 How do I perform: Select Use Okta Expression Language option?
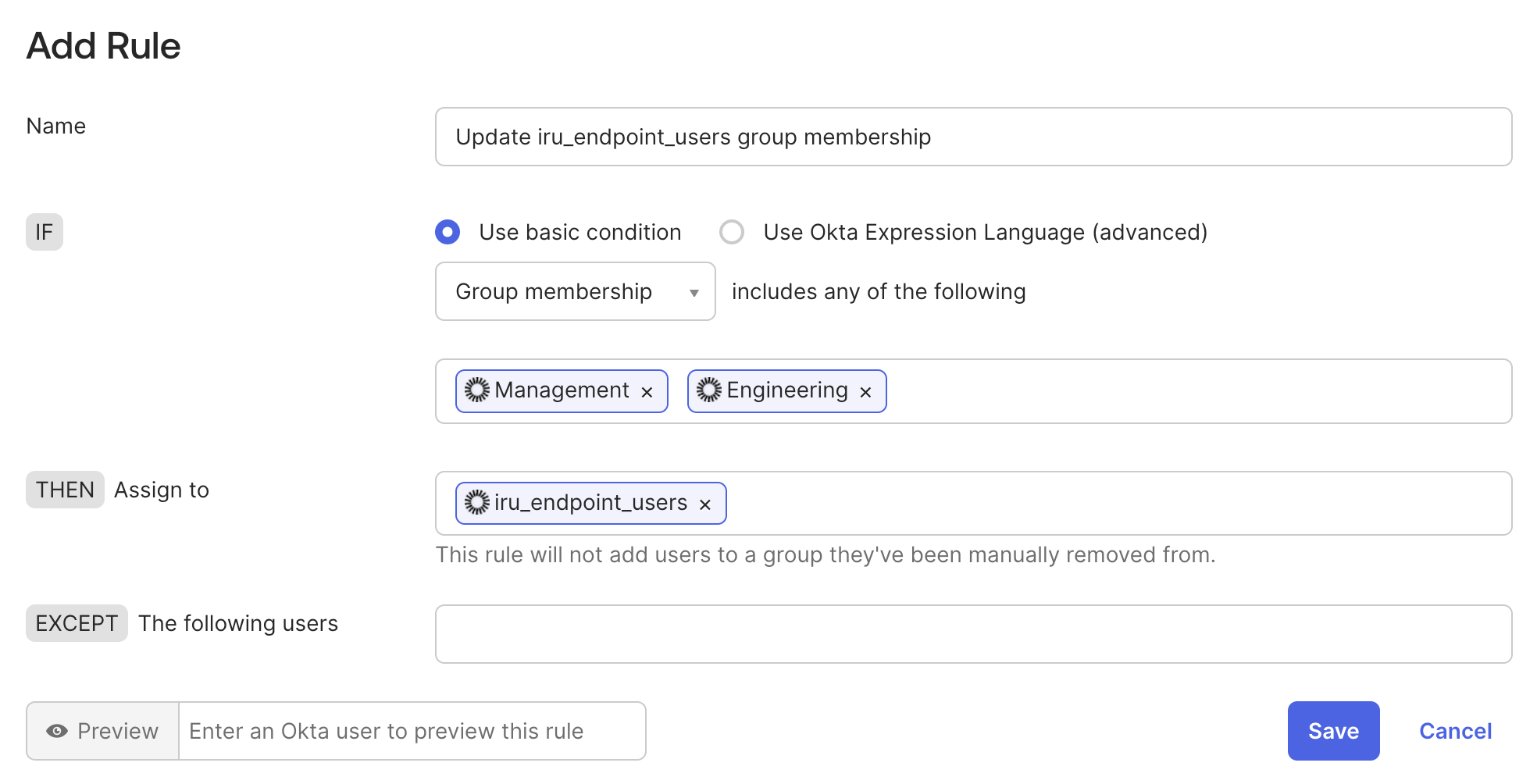point(732,232)
